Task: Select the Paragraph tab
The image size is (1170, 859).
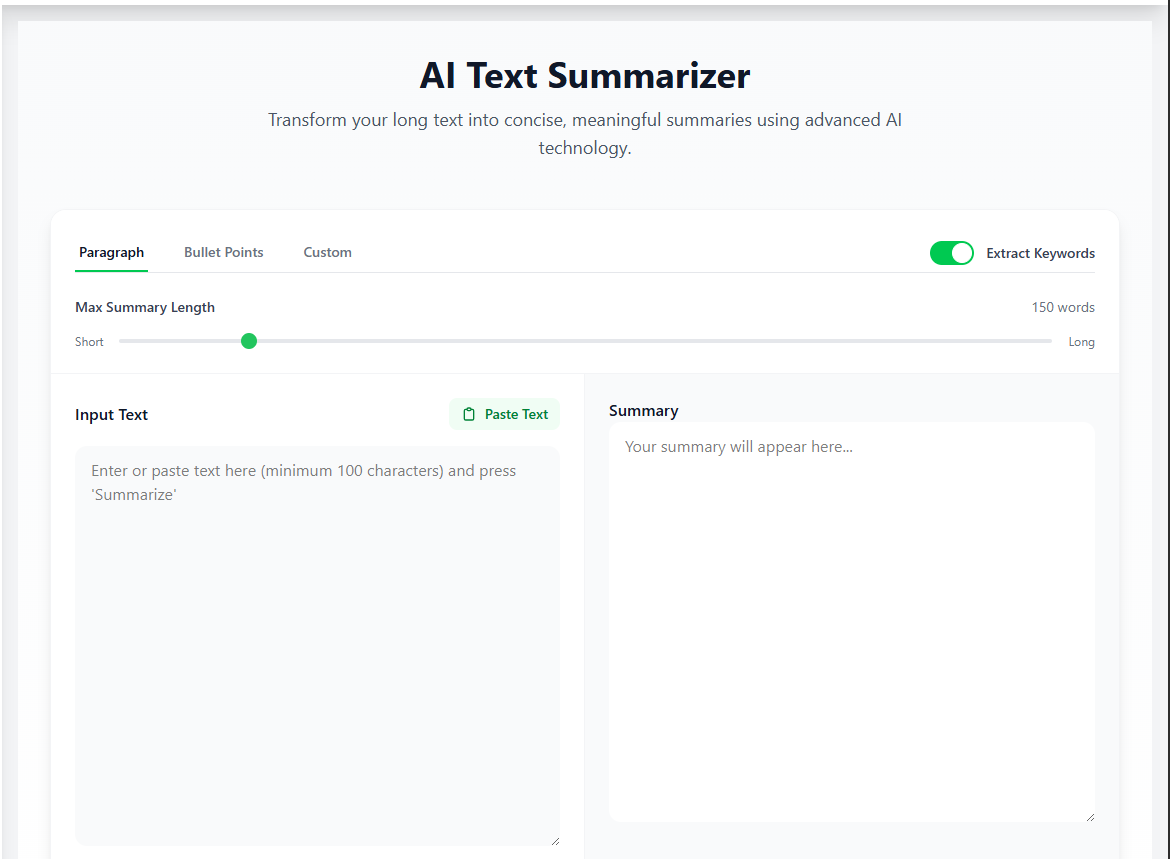Action: tap(111, 252)
